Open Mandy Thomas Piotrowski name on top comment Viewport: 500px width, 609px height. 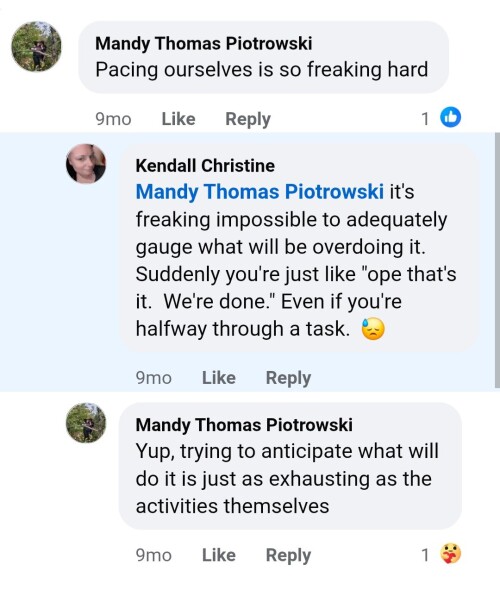tap(204, 43)
